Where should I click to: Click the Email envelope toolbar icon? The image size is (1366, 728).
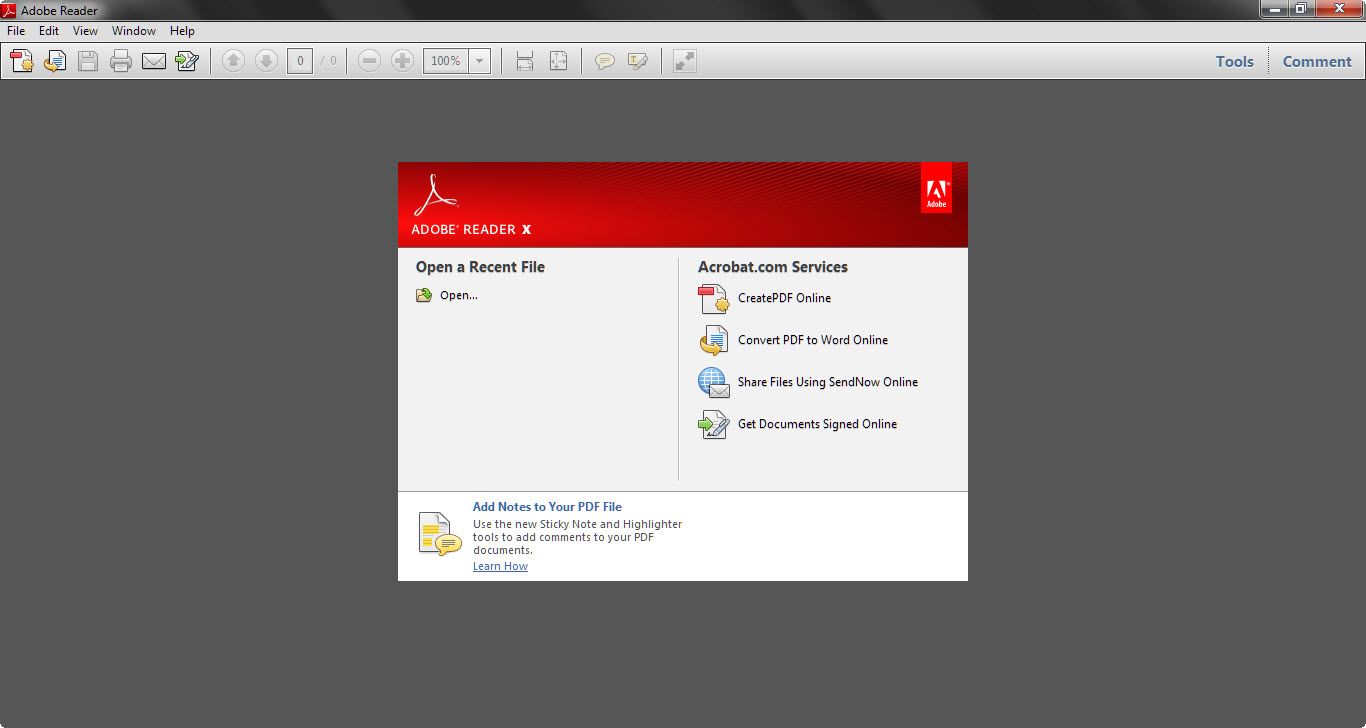pyautogui.click(x=154, y=61)
